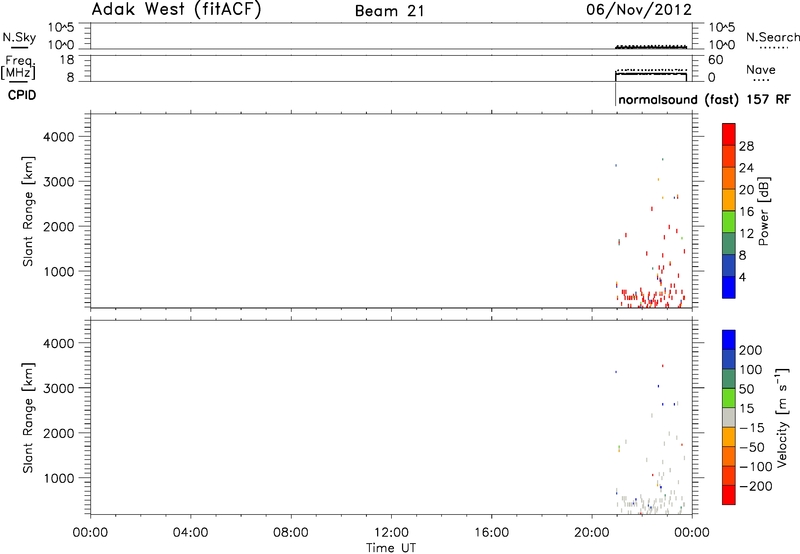
Task: Click the '12:00' time axis tick label
Action: click(391, 533)
